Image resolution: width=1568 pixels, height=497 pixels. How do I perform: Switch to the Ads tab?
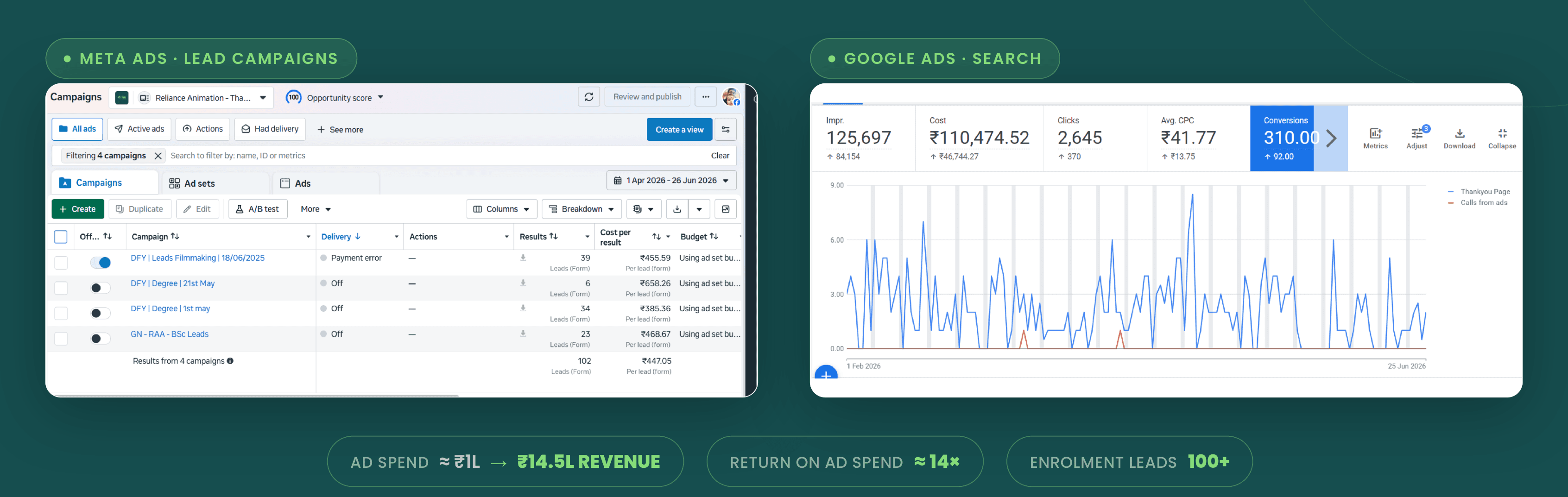click(326, 183)
